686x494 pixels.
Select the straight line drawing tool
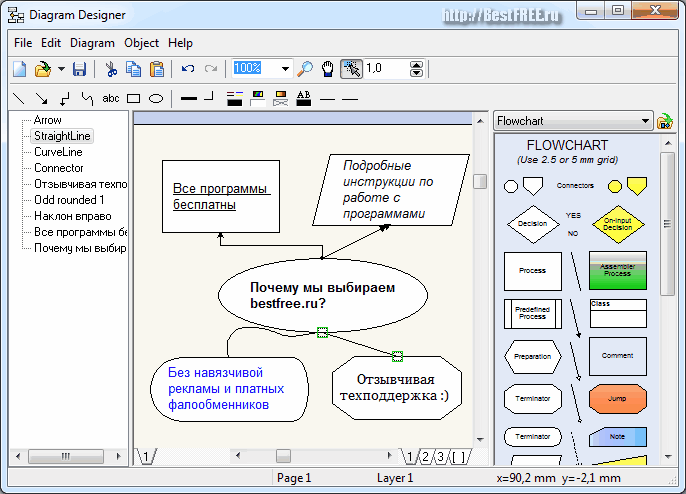click(18, 98)
